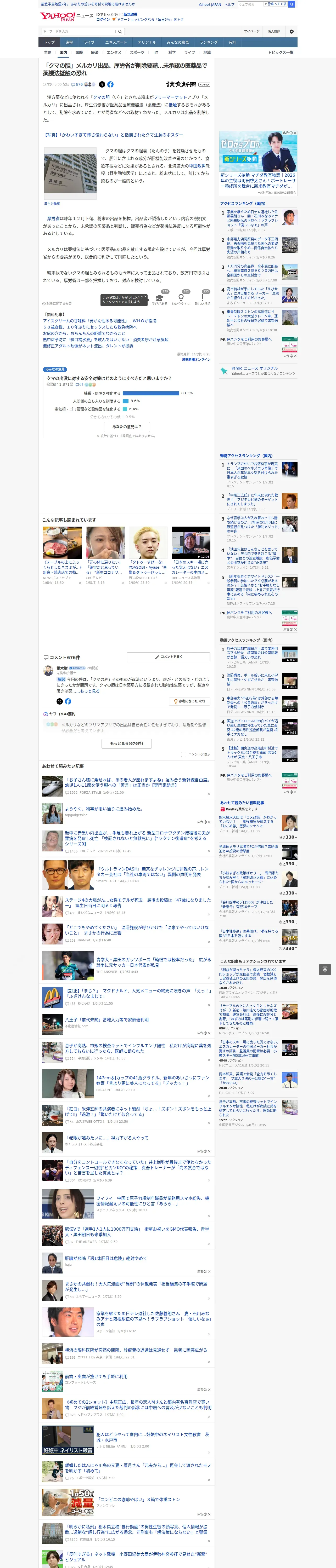Open the ランキング tab
336x1568 pixels.
point(209,43)
